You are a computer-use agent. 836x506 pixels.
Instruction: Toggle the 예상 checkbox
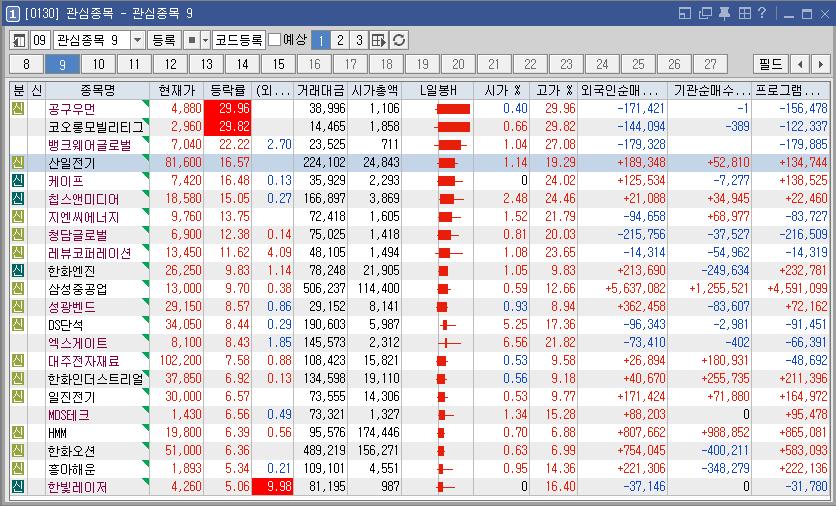pyautogui.click(x=274, y=40)
